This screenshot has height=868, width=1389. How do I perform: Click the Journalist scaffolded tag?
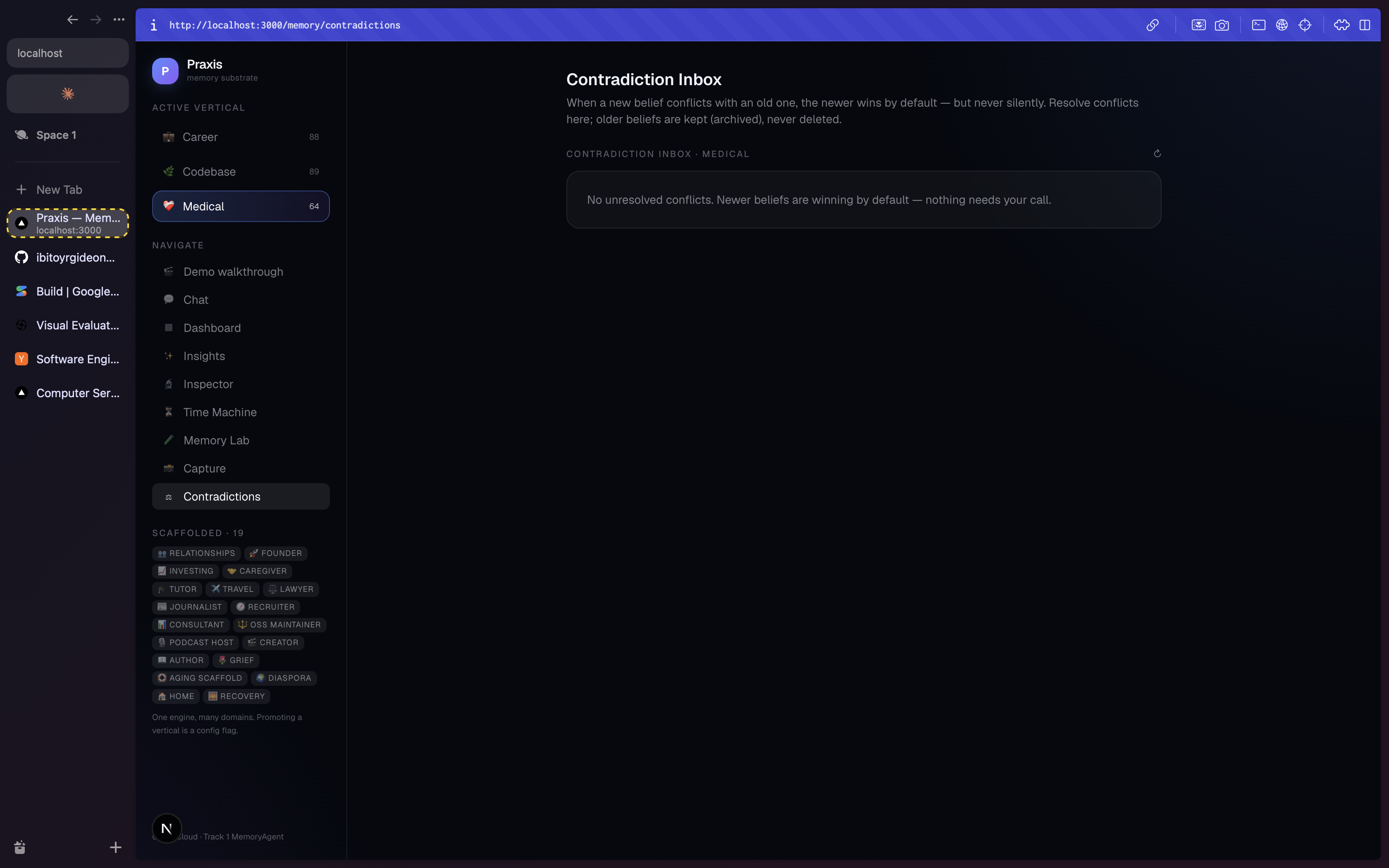[190, 607]
